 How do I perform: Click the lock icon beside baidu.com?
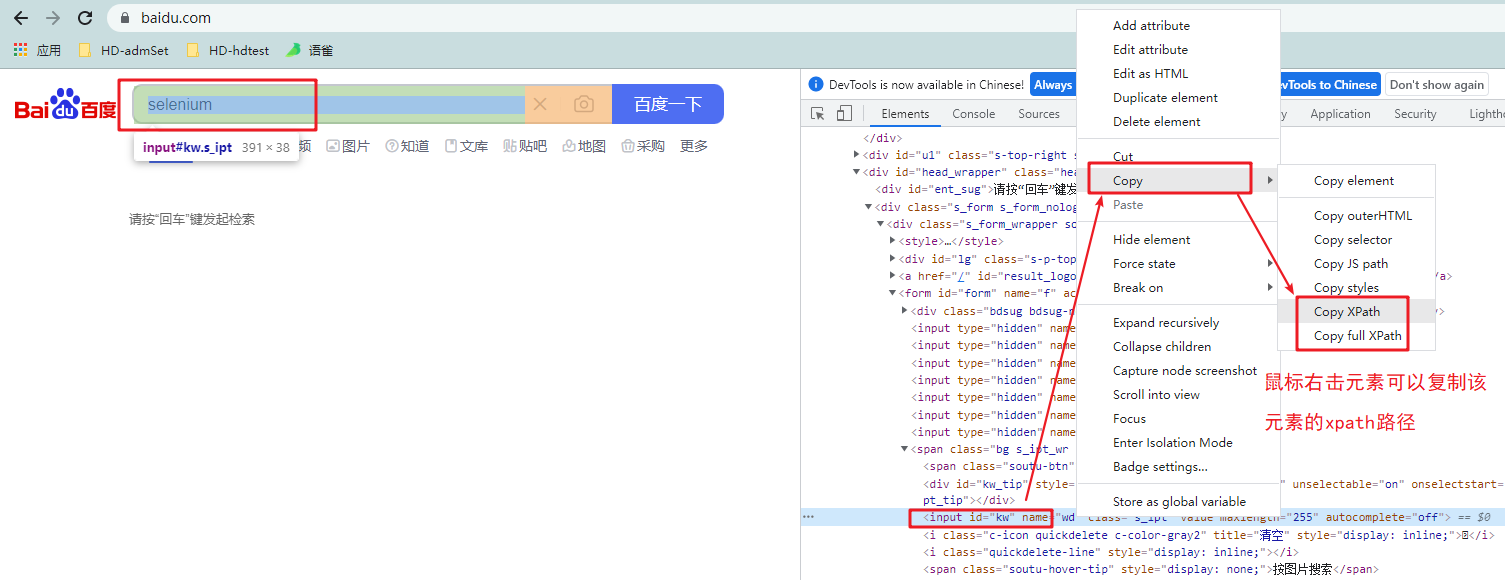[x=125, y=18]
